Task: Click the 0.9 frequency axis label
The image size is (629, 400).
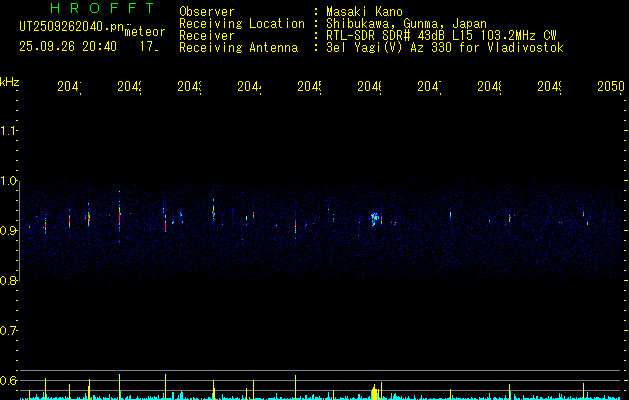Action: point(8,230)
